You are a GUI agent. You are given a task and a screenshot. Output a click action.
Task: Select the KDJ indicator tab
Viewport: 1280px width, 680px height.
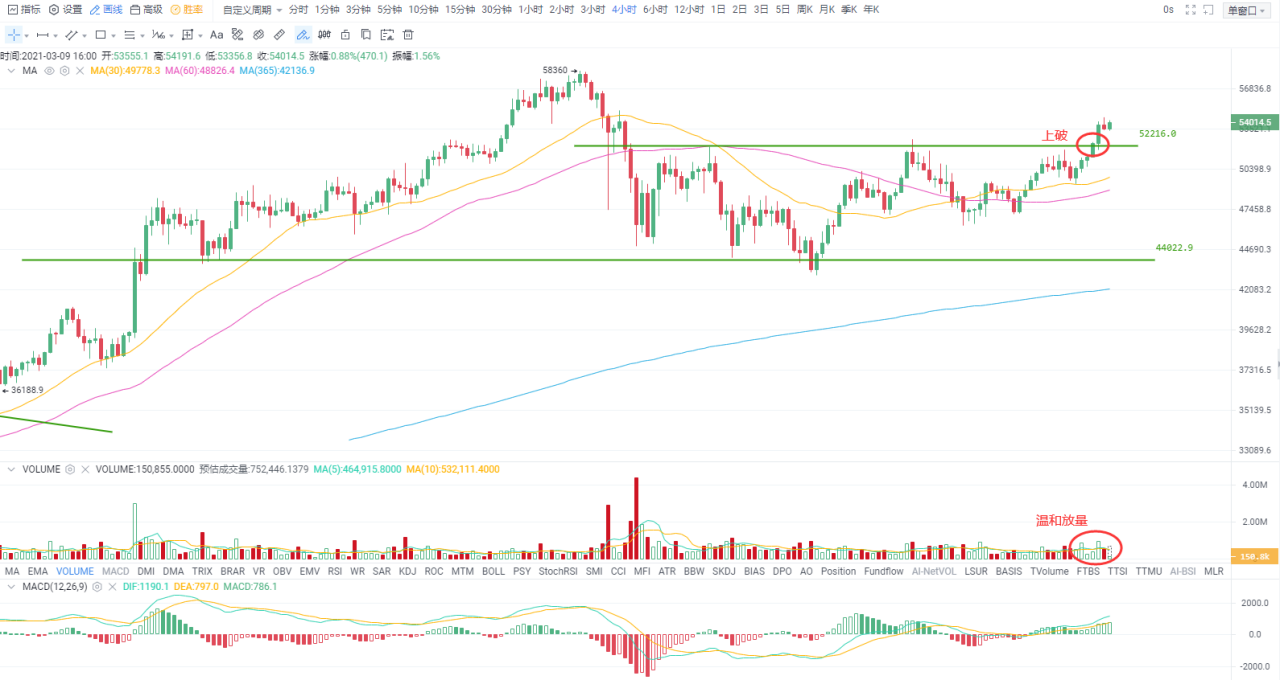pos(407,571)
